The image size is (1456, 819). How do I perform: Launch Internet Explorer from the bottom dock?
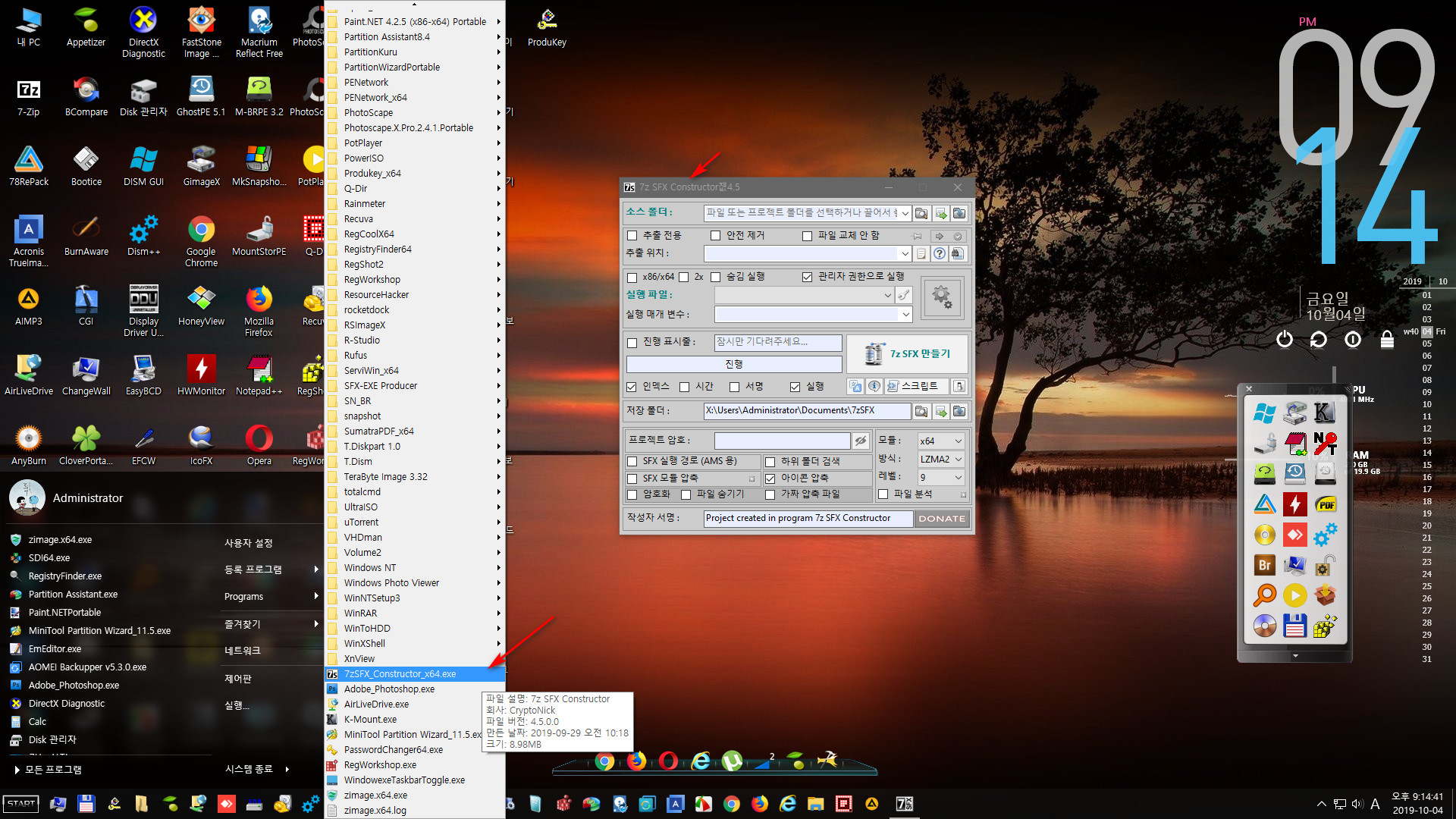coord(701,760)
